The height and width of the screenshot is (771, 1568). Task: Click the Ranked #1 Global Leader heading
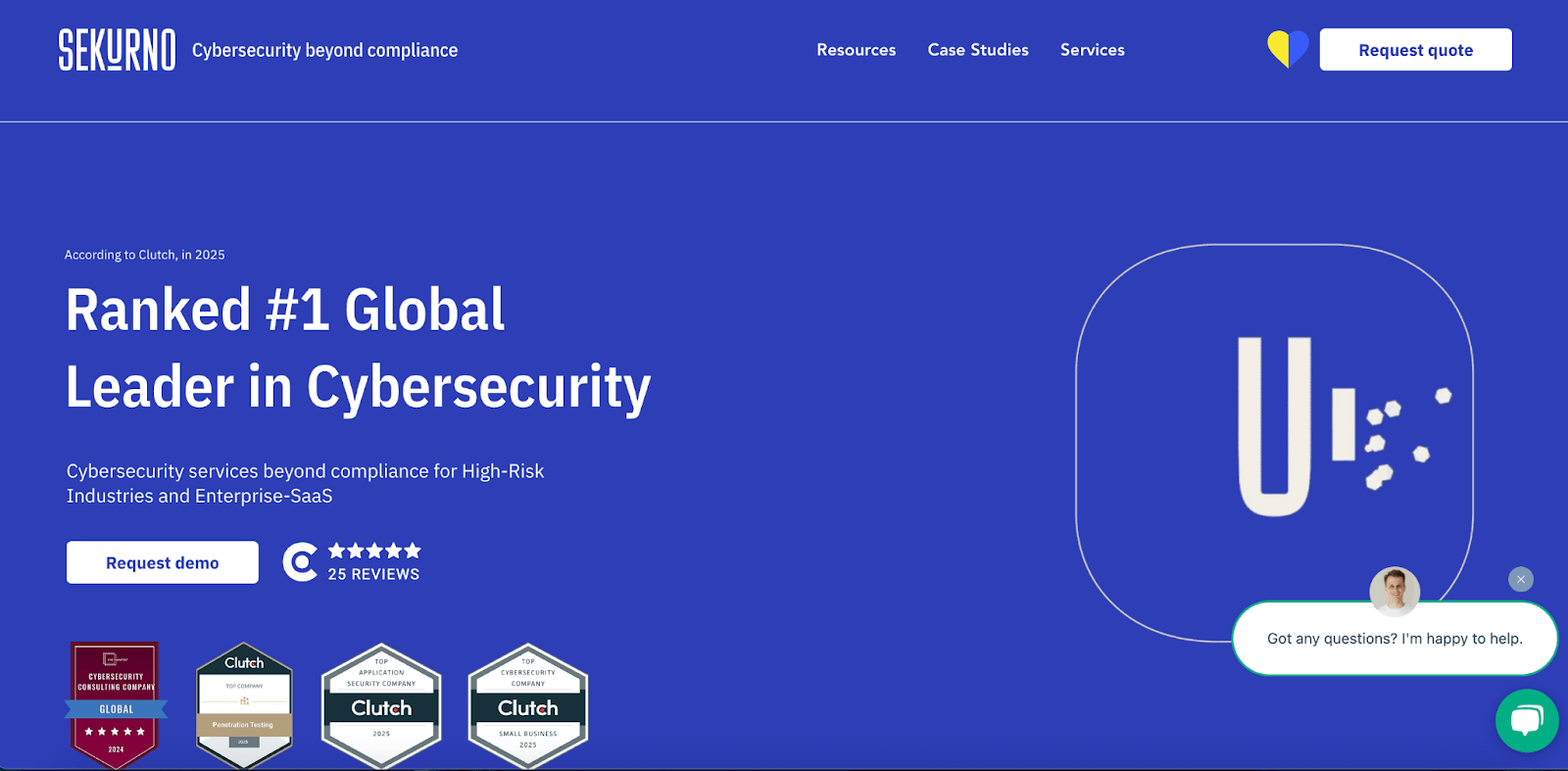tap(359, 349)
